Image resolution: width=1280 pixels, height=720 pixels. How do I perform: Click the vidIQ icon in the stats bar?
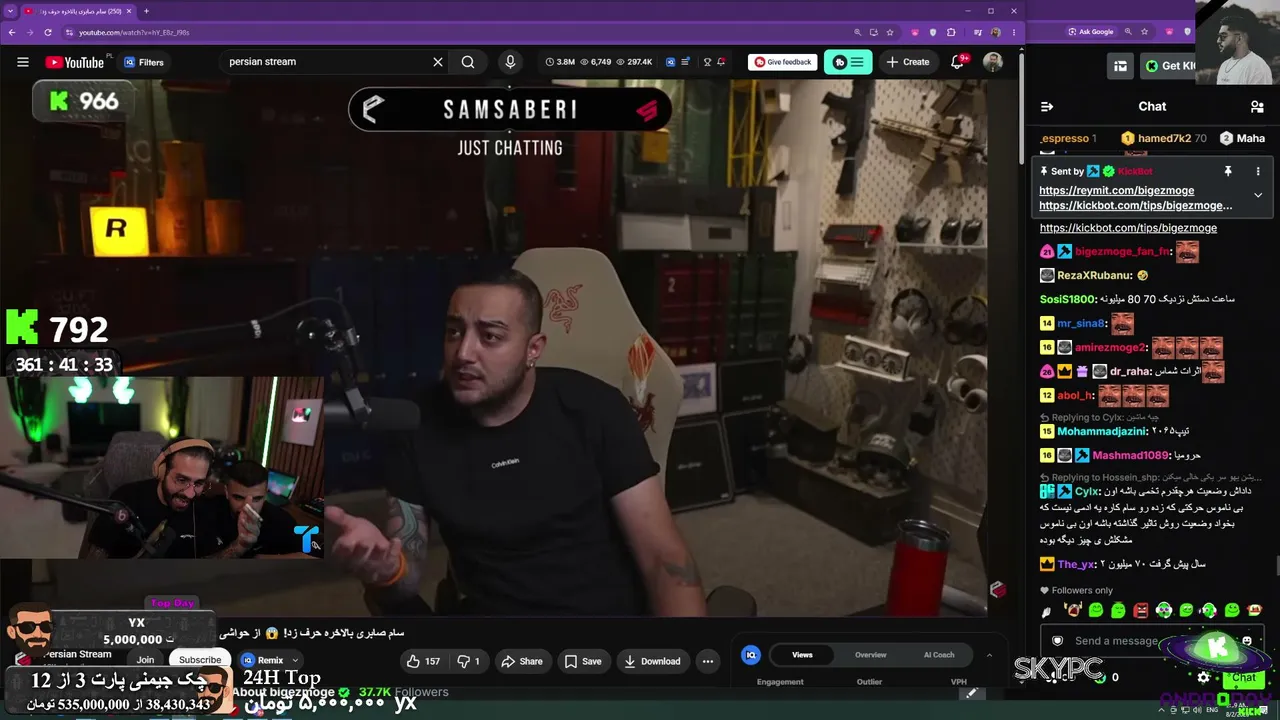tap(670, 62)
